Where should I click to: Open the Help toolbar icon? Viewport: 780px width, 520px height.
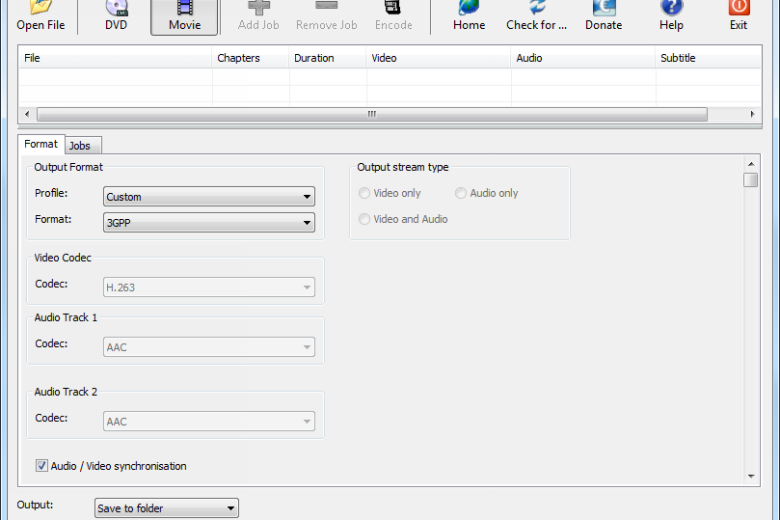click(671, 16)
